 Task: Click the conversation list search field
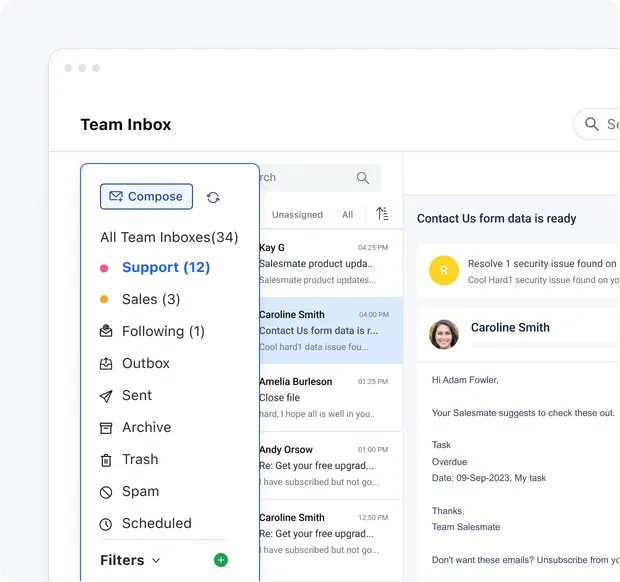pyautogui.click(x=320, y=178)
